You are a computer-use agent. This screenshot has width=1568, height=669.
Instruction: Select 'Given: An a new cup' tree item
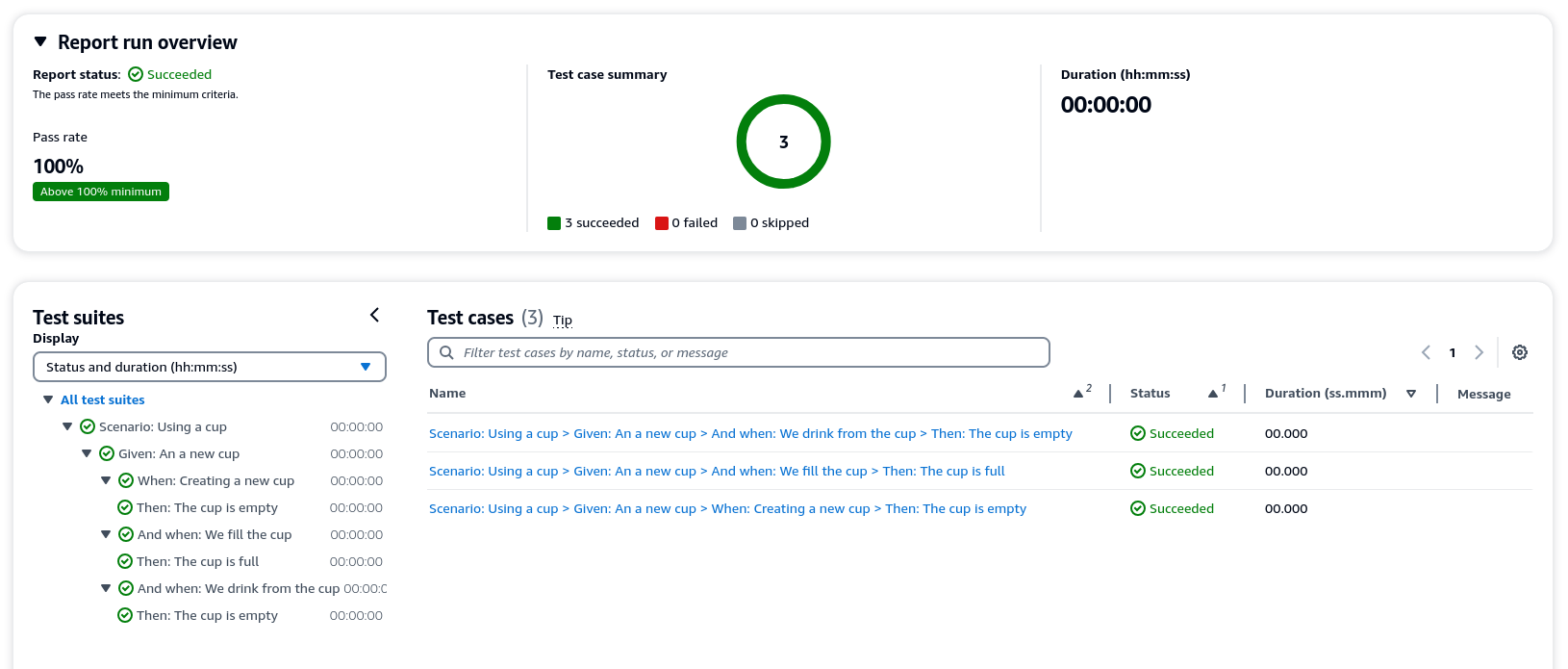[179, 453]
